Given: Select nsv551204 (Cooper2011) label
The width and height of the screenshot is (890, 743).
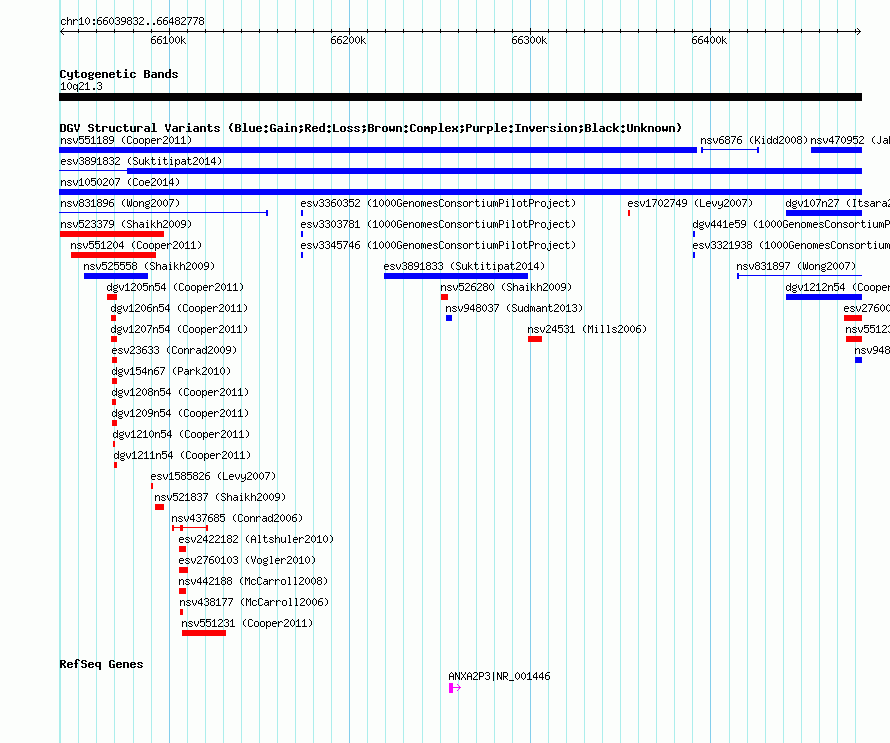Looking at the screenshot, I should click(136, 245).
